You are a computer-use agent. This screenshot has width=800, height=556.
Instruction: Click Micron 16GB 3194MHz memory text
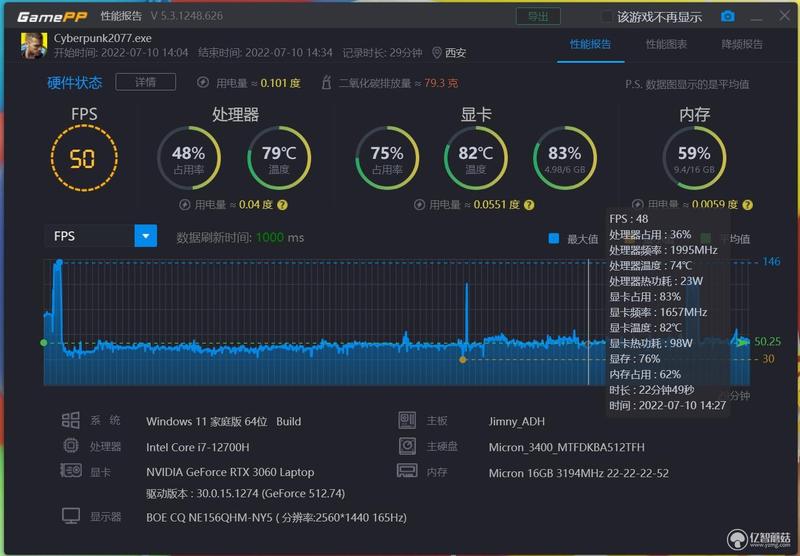click(x=579, y=473)
